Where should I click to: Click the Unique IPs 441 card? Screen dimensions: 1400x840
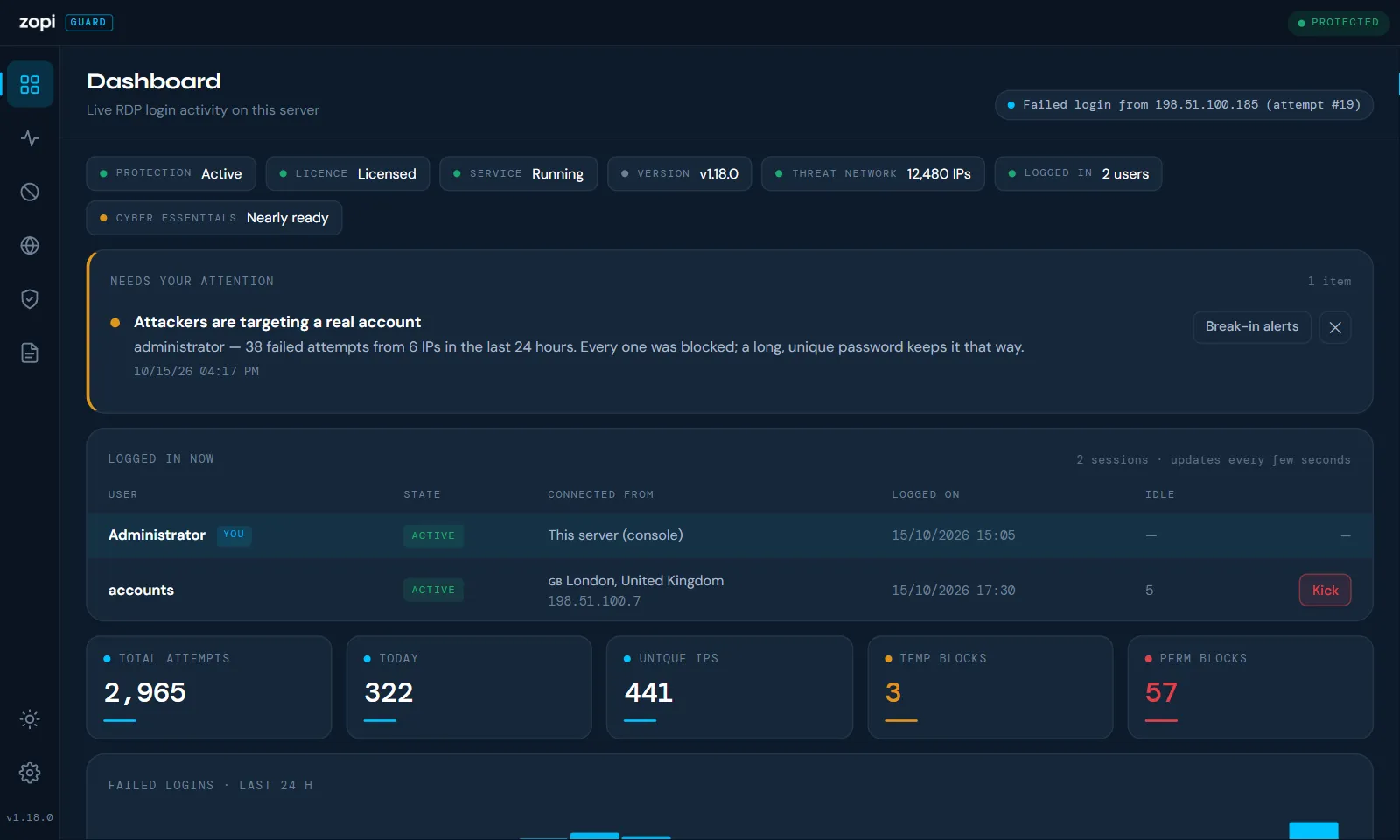tap(730, 687)
